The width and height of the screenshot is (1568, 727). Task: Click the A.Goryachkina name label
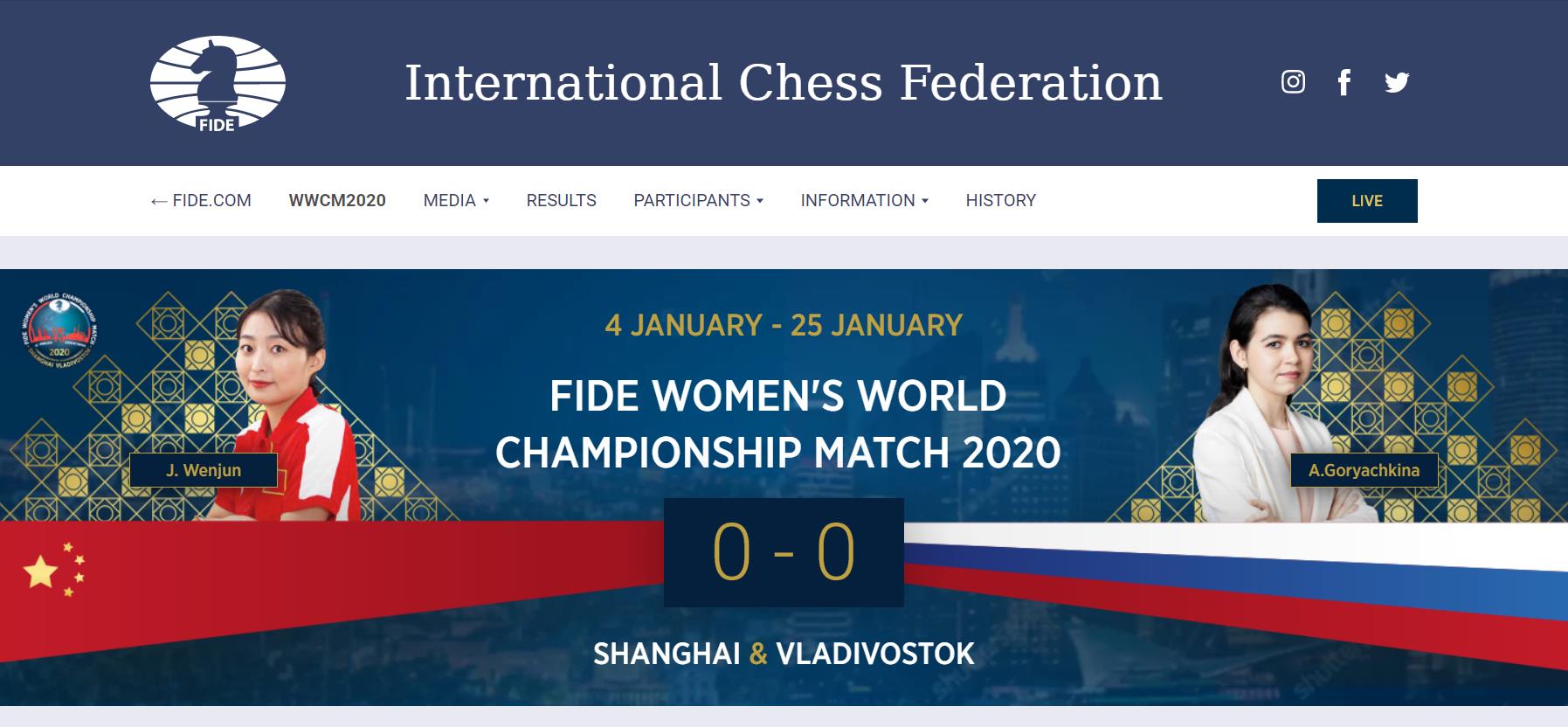click(1364, 470)
